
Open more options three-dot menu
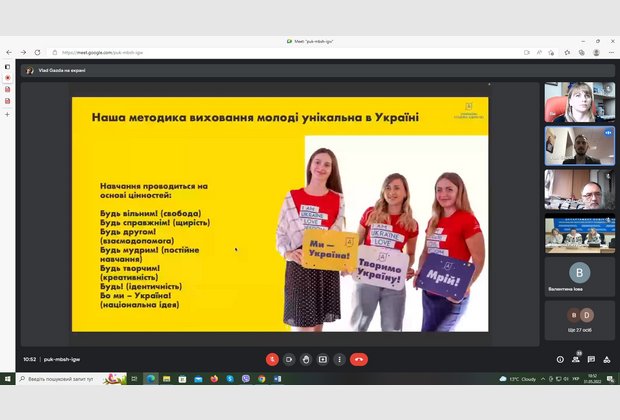pyautogui.click(x=340, y=359)
